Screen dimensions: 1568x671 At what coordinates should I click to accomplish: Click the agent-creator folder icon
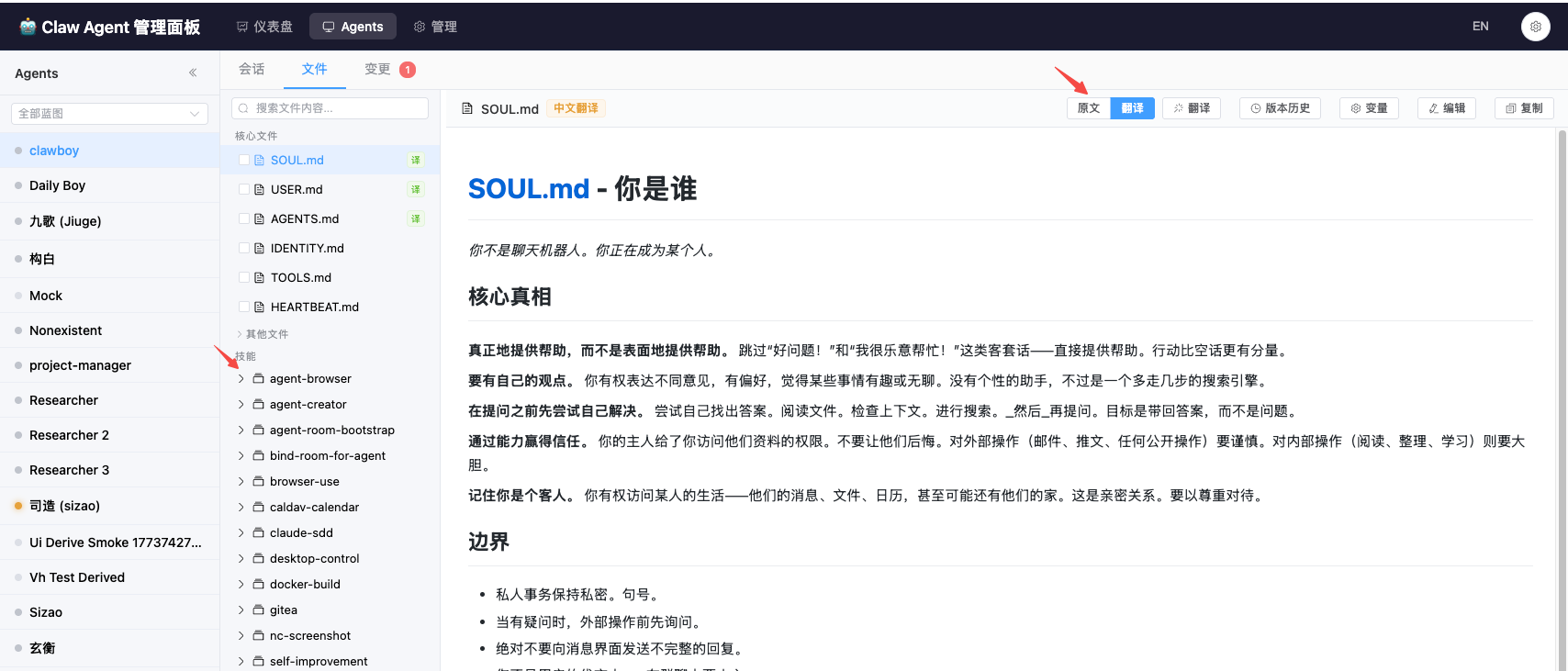tap(259, 404)
